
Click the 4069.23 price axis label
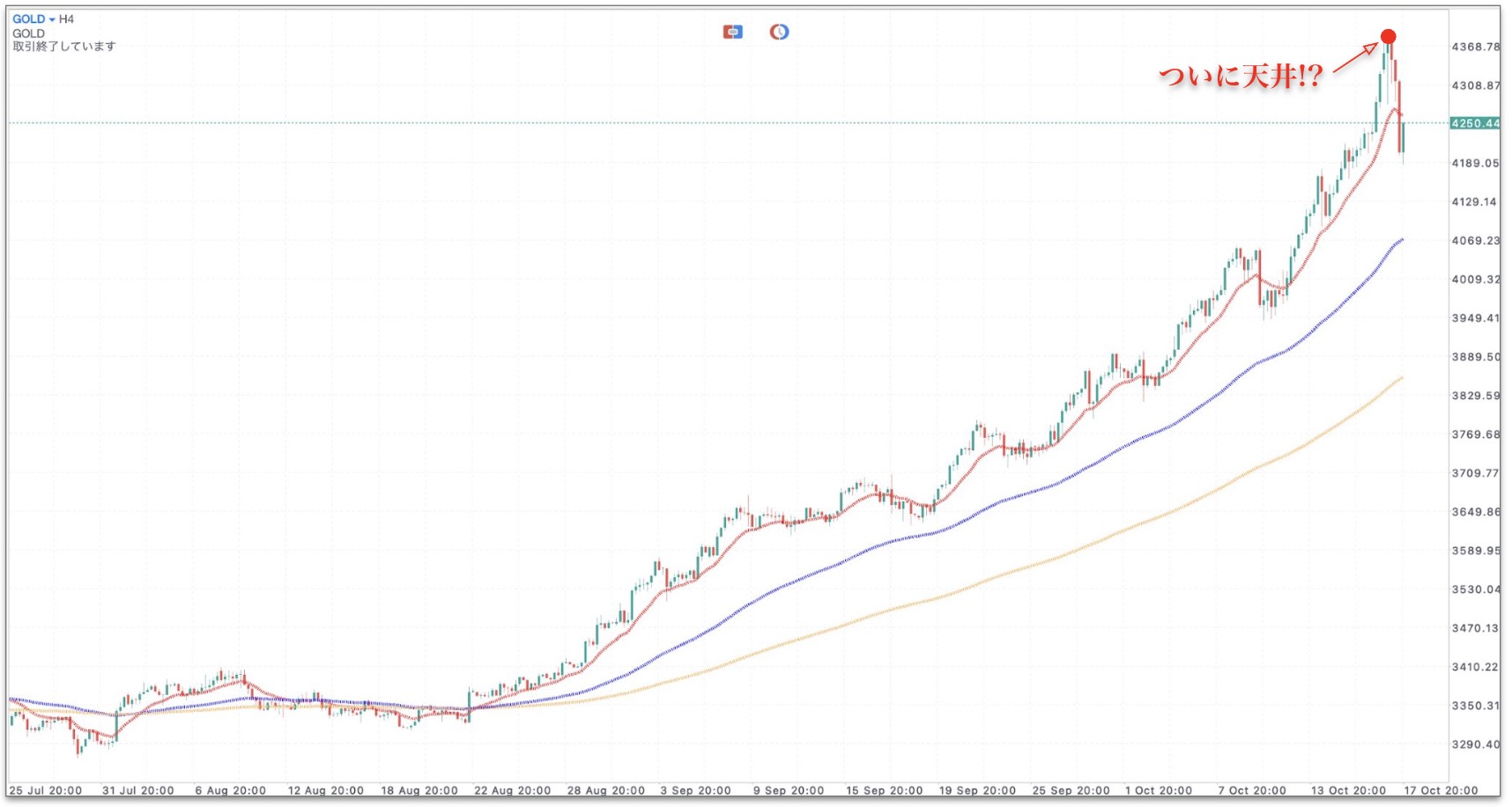pyautogui.click(x=1475, y=241)
